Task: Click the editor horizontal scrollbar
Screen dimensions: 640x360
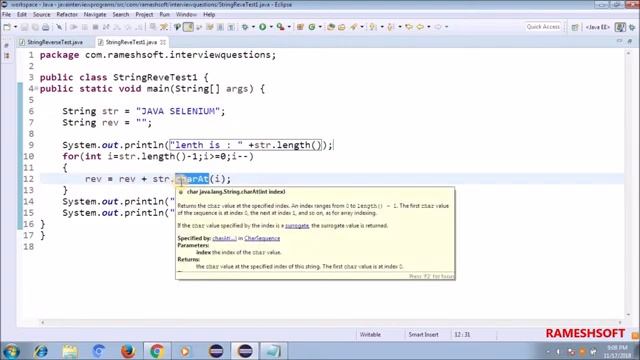Action: (331, 322)
